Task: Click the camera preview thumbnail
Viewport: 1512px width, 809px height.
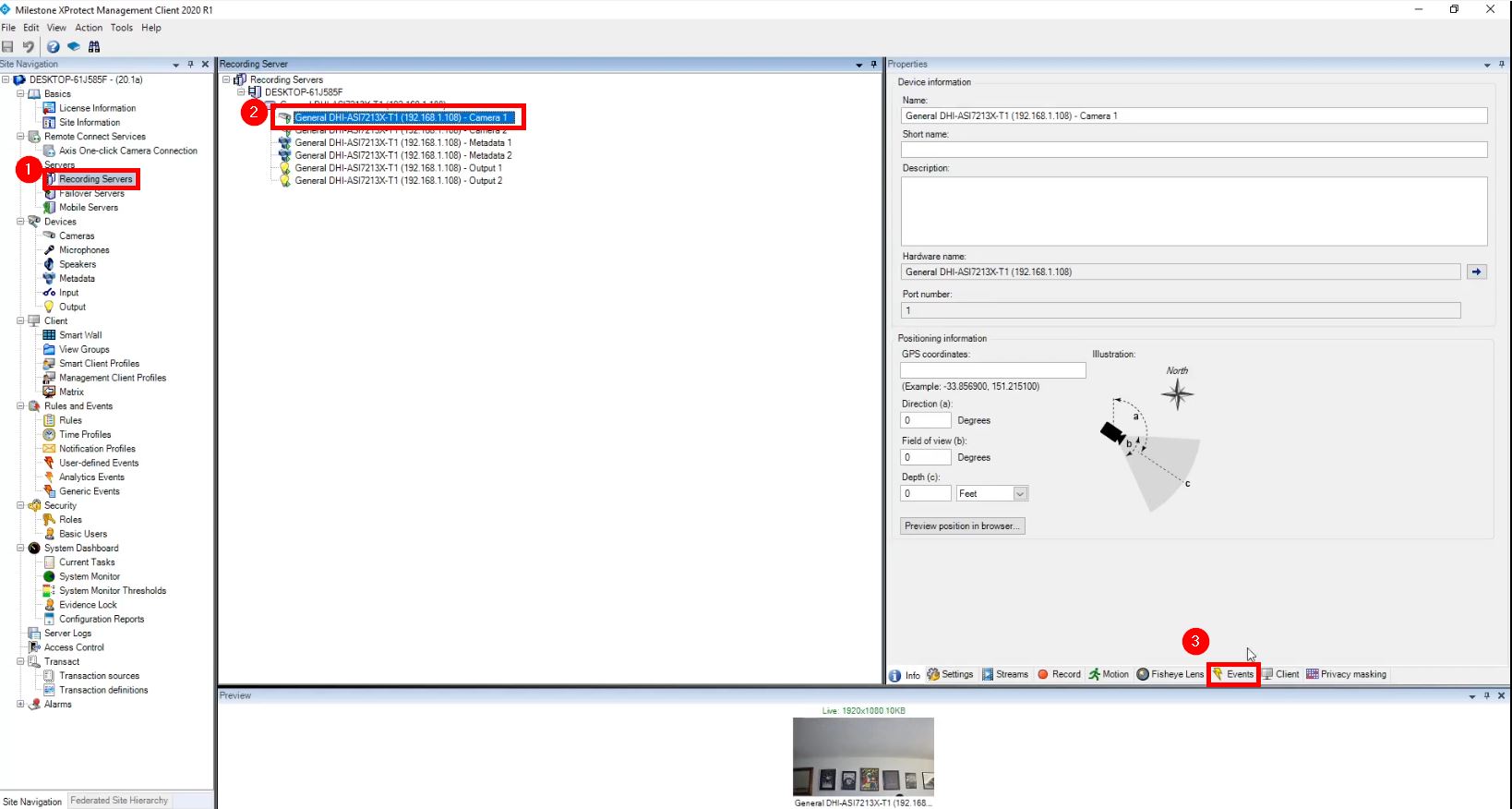Action: pos(863,757)
